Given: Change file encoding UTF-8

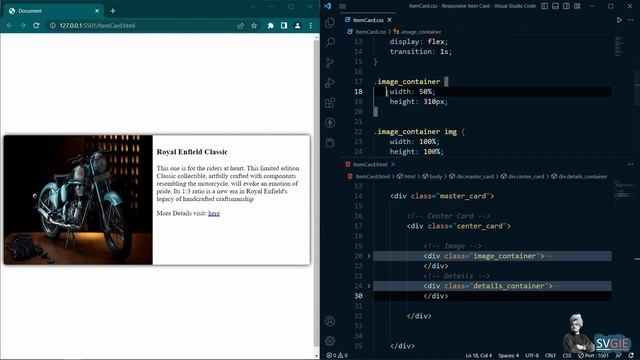Looking at the screenshot, I should coord(532,356).
